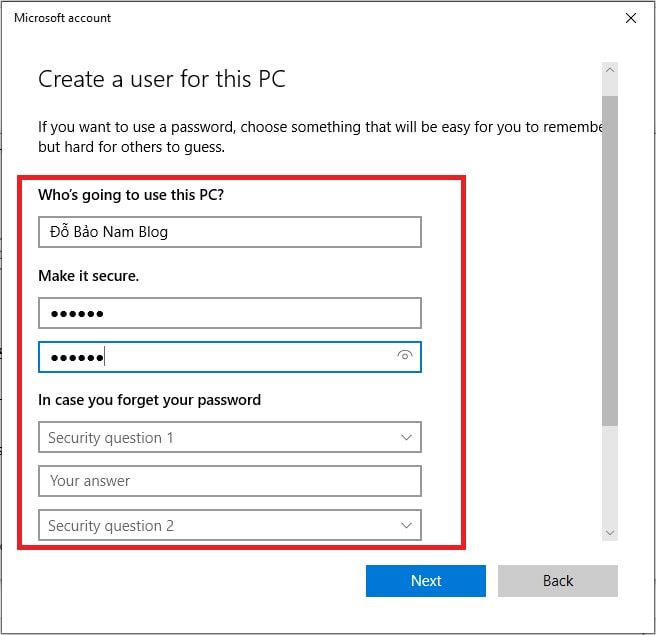Expand the Security question 2 dropdown
Screen dimensions: 656x635
click(230, 525)
